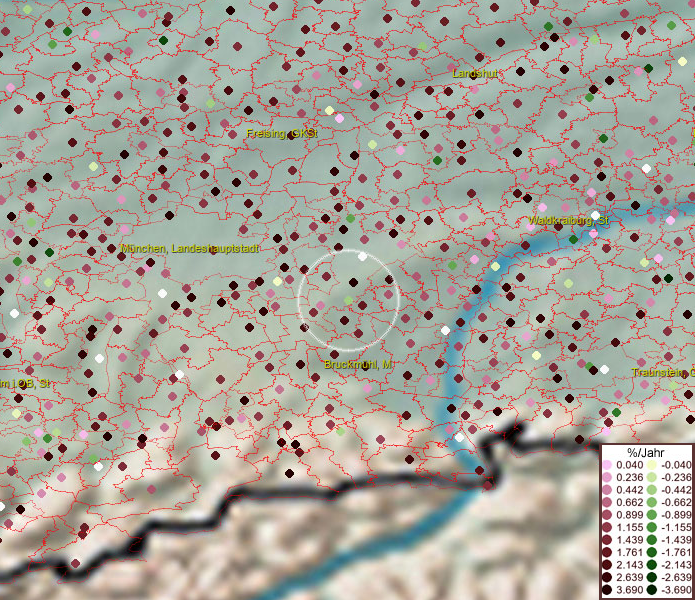Click the white marker inside the highlighted circle
Image resolution: width=695 pixels, height=600 pixels.
click(x=362, y=257)
